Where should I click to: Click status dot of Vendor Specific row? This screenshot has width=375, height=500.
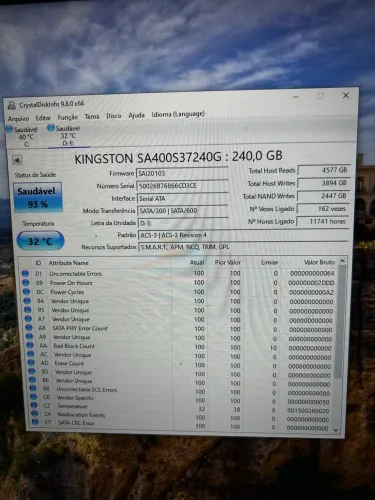[x=34, y=397]
